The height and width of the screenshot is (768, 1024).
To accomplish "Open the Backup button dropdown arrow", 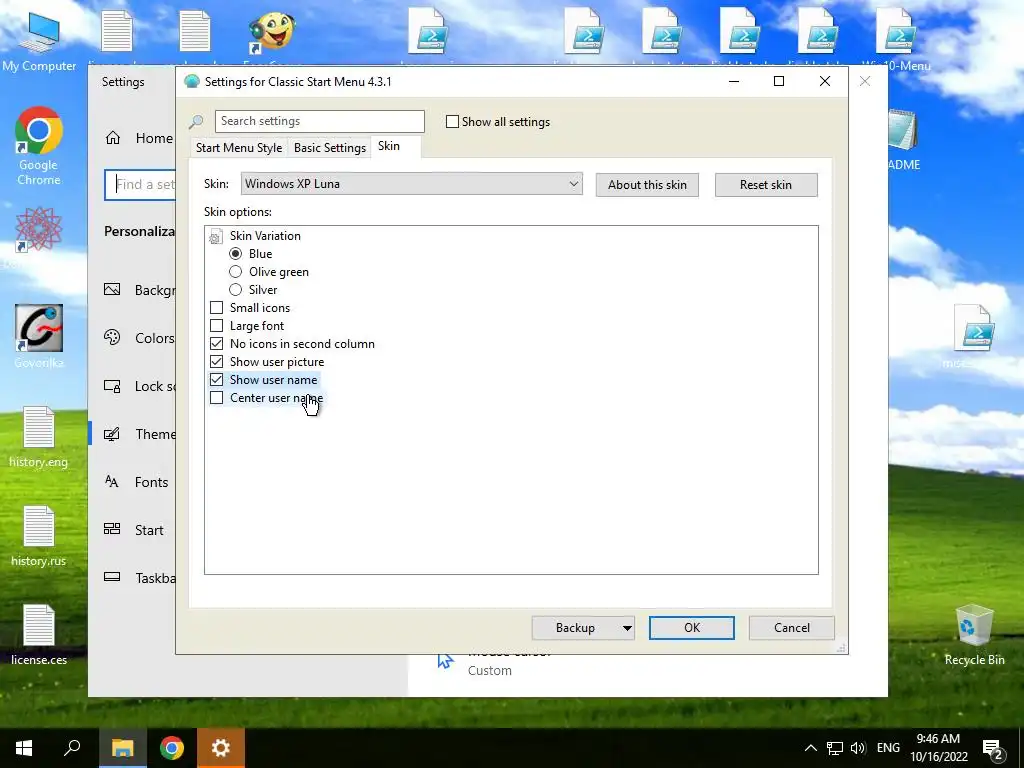I will tap(627, 628).
